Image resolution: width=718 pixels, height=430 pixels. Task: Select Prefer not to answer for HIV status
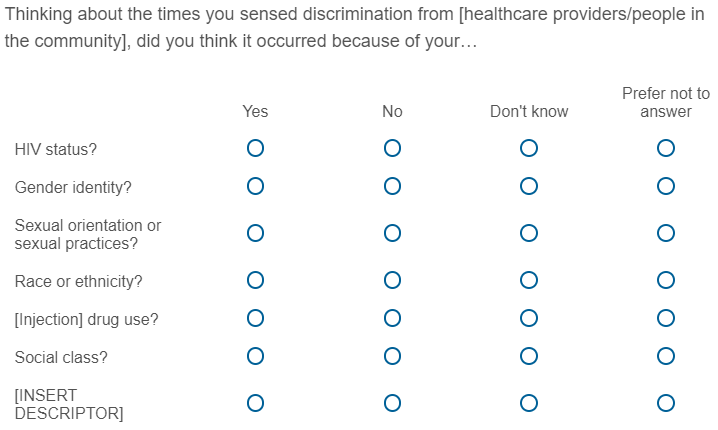pyautogui.click(x=666, y=149)
